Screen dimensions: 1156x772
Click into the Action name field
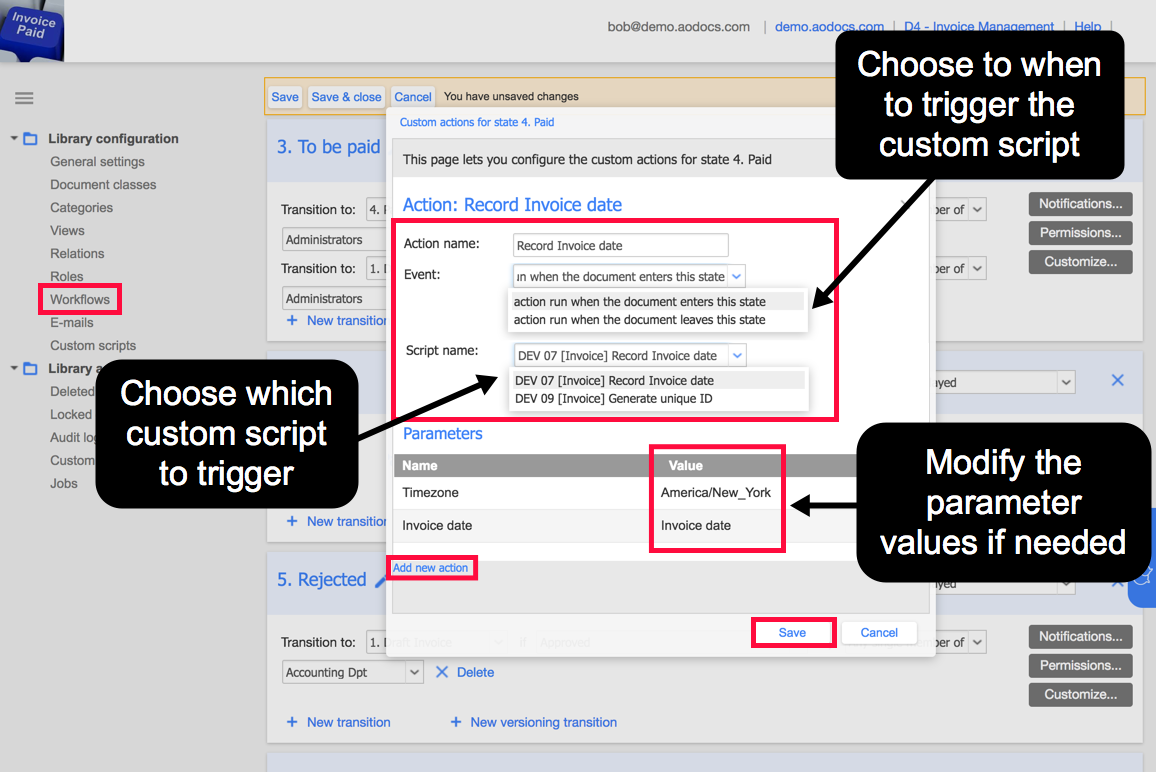621,245
